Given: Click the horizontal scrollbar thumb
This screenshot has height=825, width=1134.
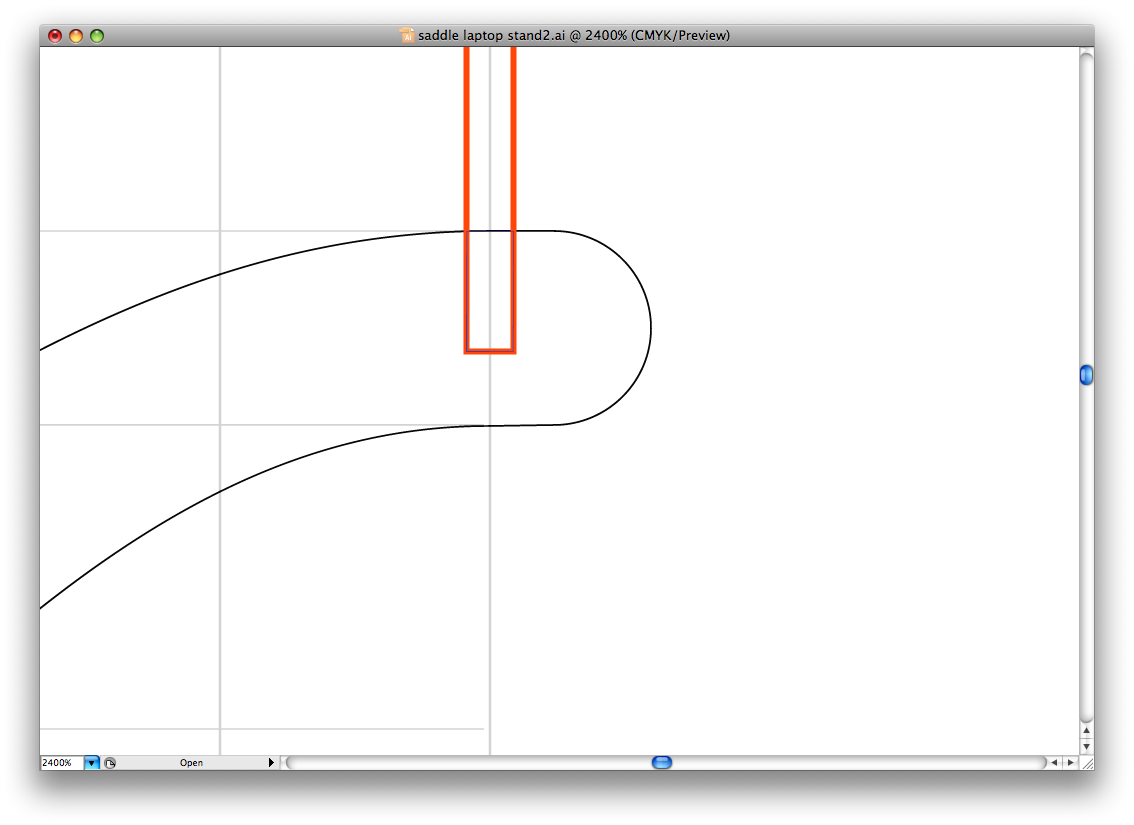Looking at the screenshot, I should (662, 762).
